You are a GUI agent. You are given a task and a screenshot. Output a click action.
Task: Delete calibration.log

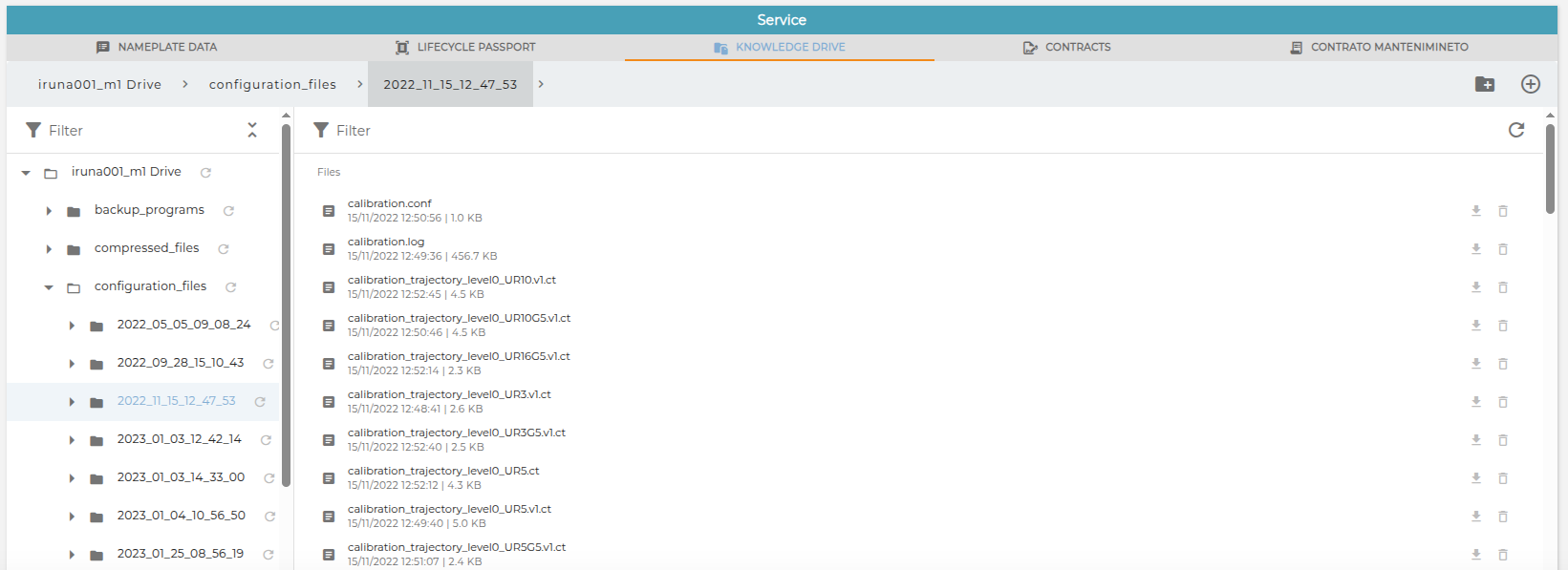tap(1503, 249)
